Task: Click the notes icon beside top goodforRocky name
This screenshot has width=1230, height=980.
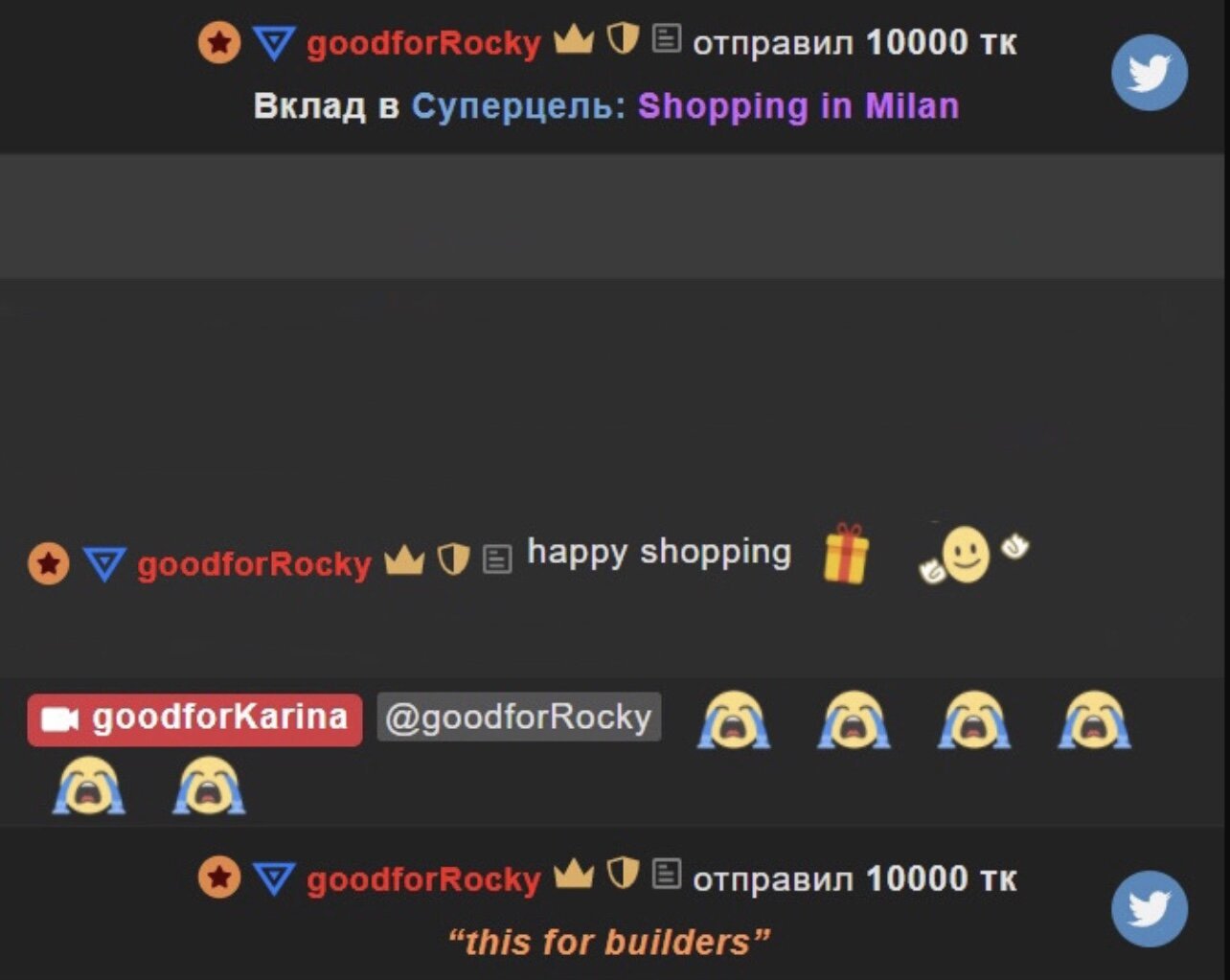Action: click(x=666, y=39)
